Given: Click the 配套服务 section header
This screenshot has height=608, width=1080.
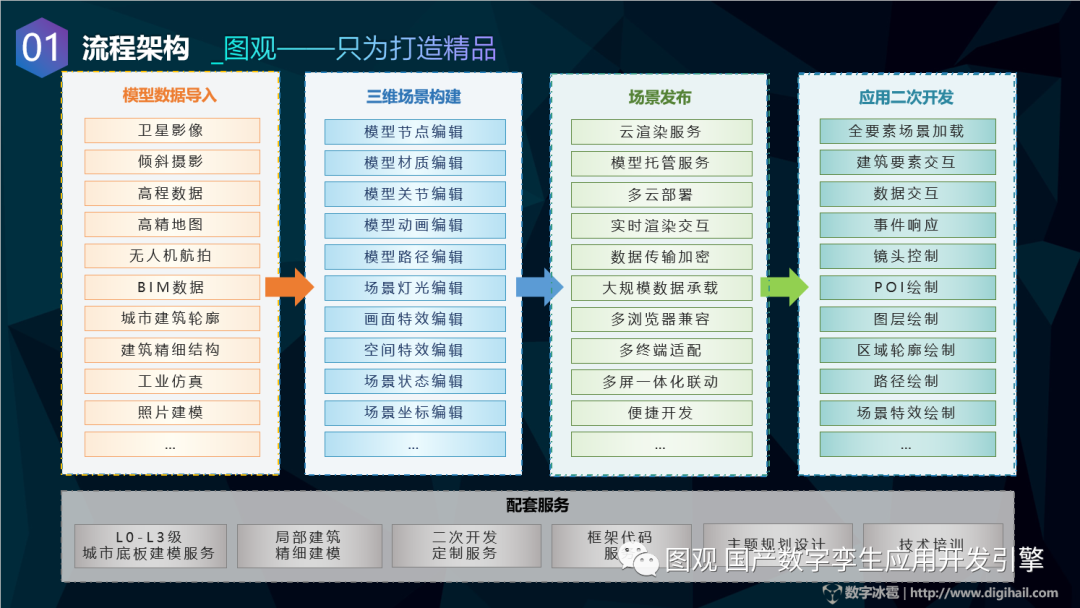Looking at the screenshot, I should (537, 505).
